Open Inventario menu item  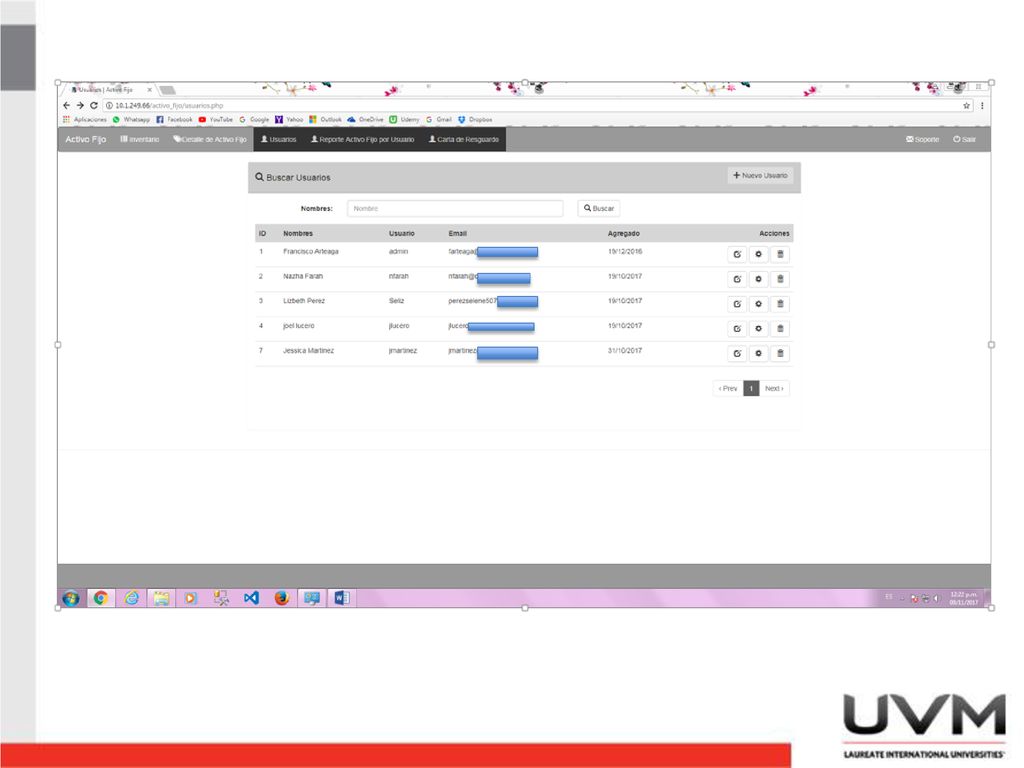(x=140, y=139)
